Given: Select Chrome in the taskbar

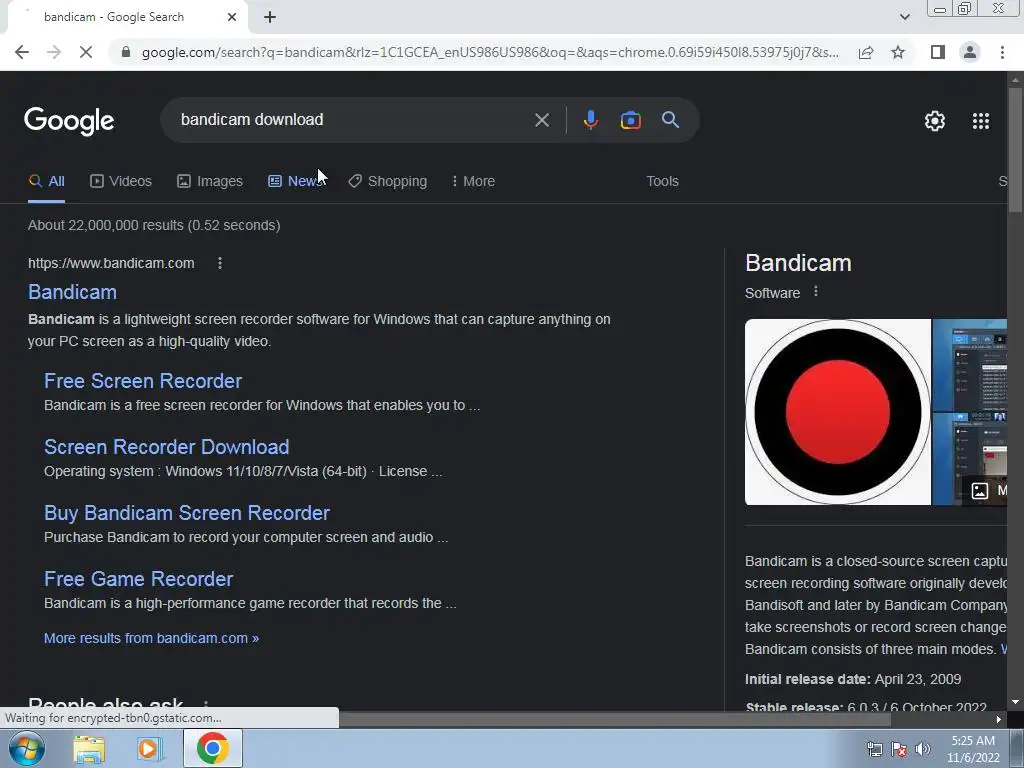Looking at the screenshot, I should pyautogui.click(x=212, y=748).
